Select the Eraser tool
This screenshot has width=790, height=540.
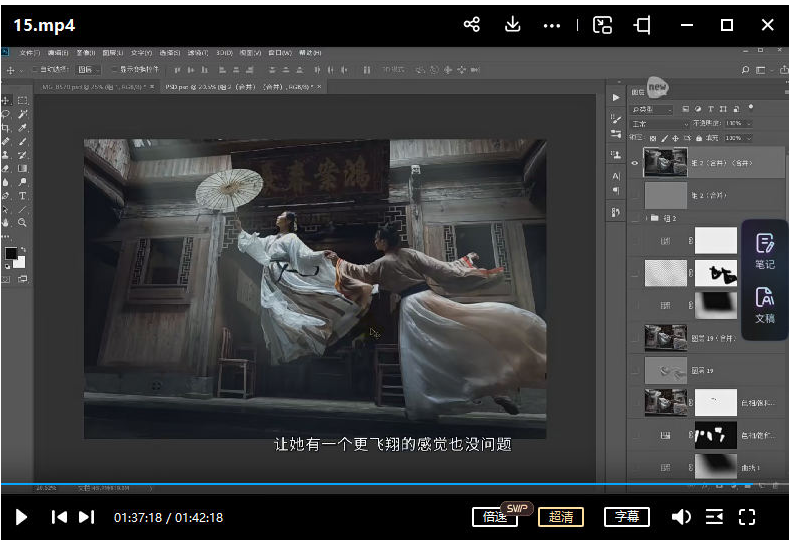(7, 169)
